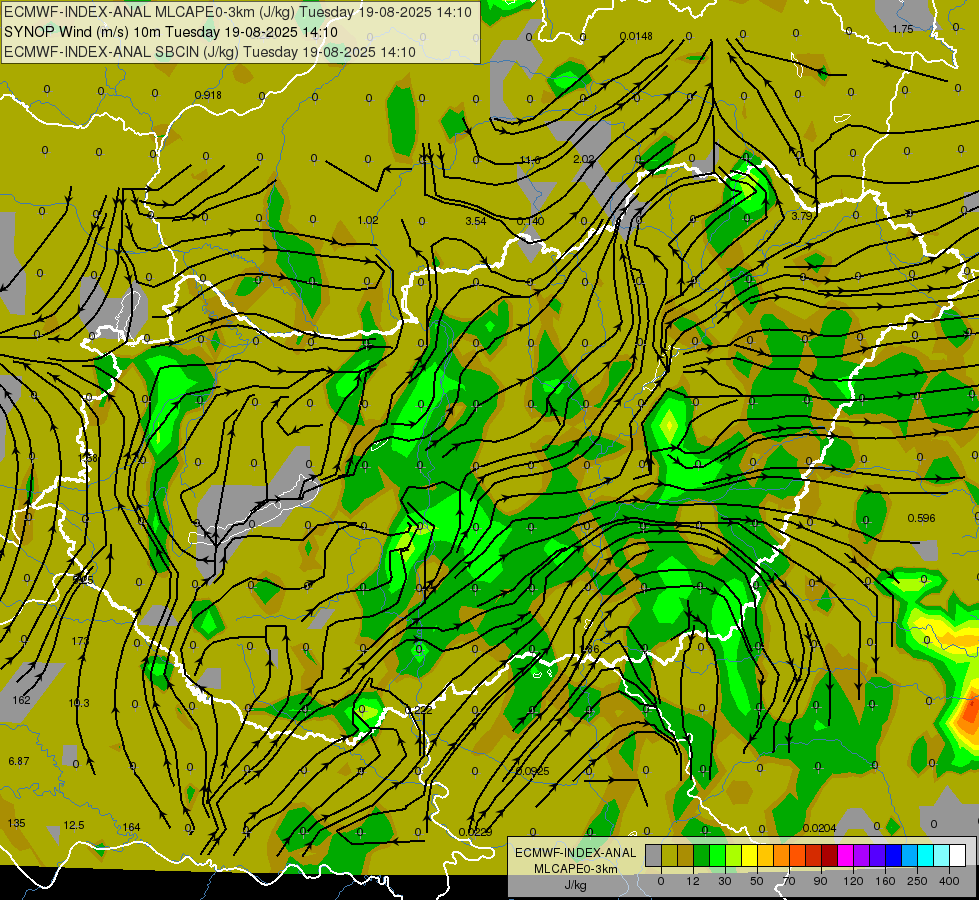Image resolution: width=979 pixels, height=900 pixels.
Task: Click the map value 11.6
Action: [530, 161]
